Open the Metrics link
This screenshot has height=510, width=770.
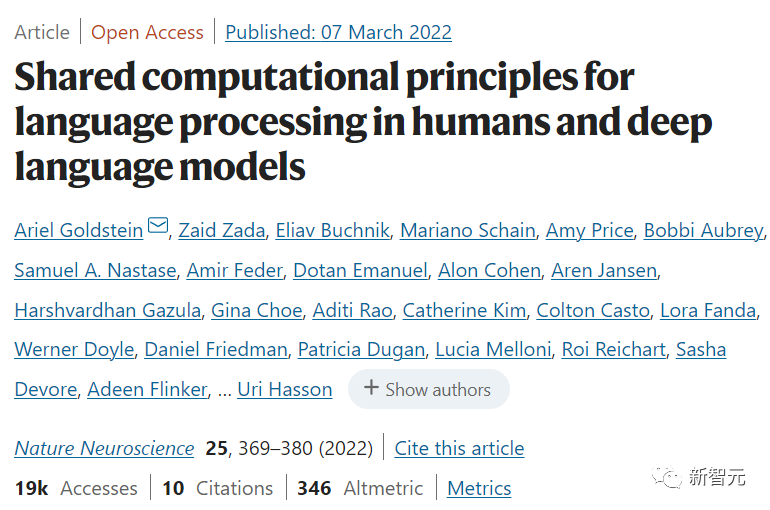click(479, 488)
